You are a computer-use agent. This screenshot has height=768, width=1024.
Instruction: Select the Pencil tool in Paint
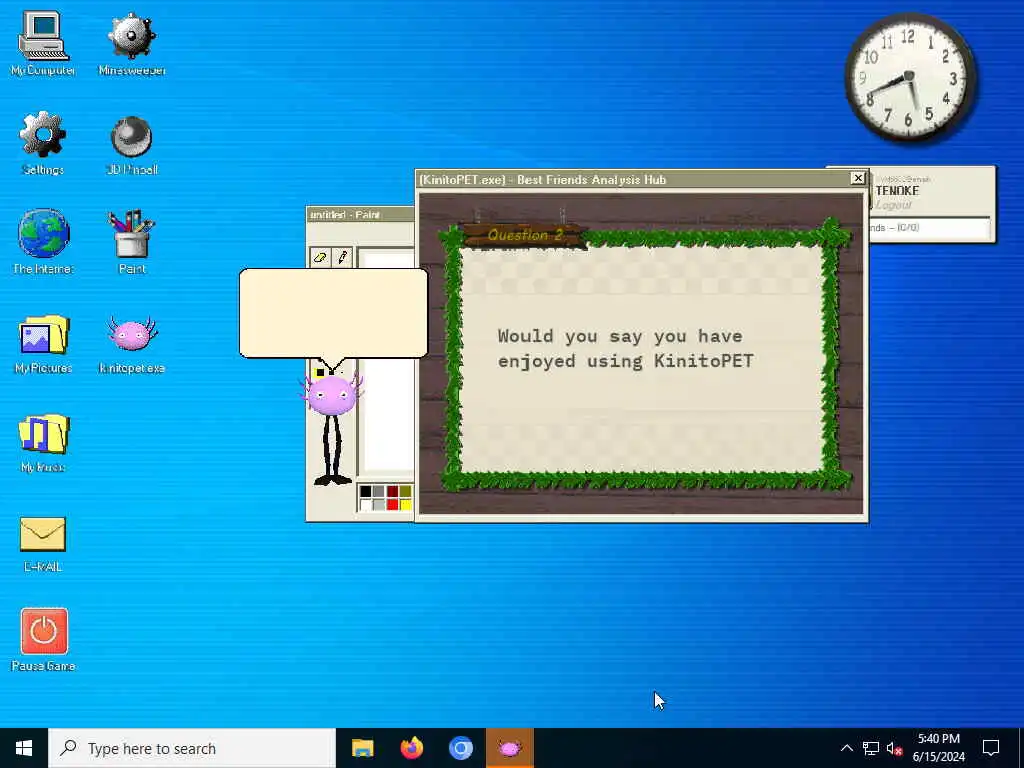(x=342, y=257)
